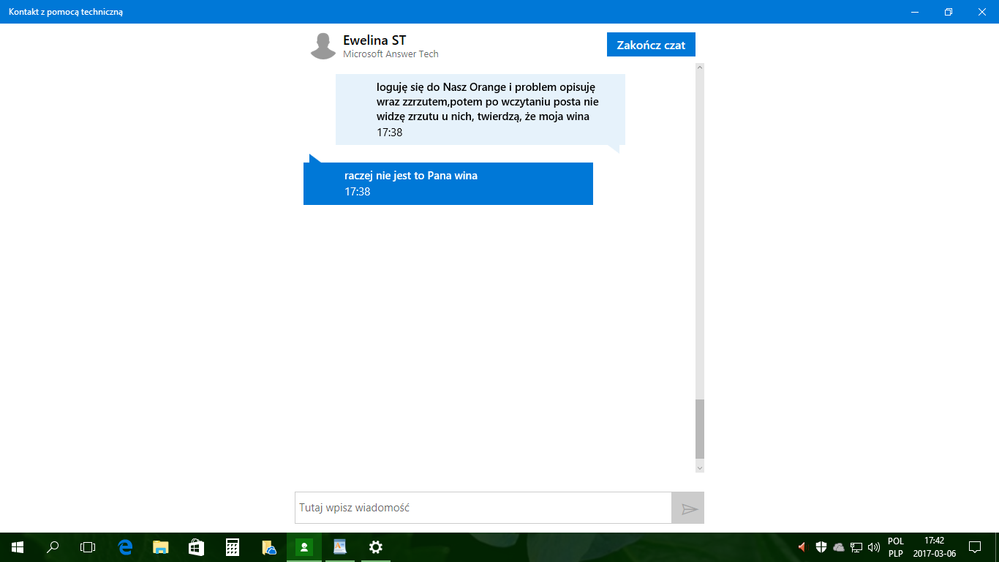Screen dimensions: 999x562
Task: Open the Windows Start menu
Action: 17,547
